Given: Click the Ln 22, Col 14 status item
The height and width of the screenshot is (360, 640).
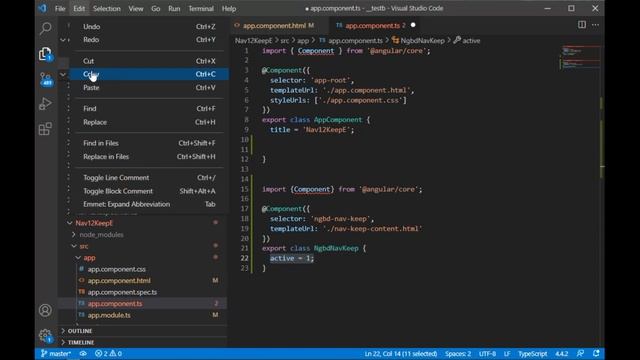Looking at the screenshot, I should (x=401, y=353).
